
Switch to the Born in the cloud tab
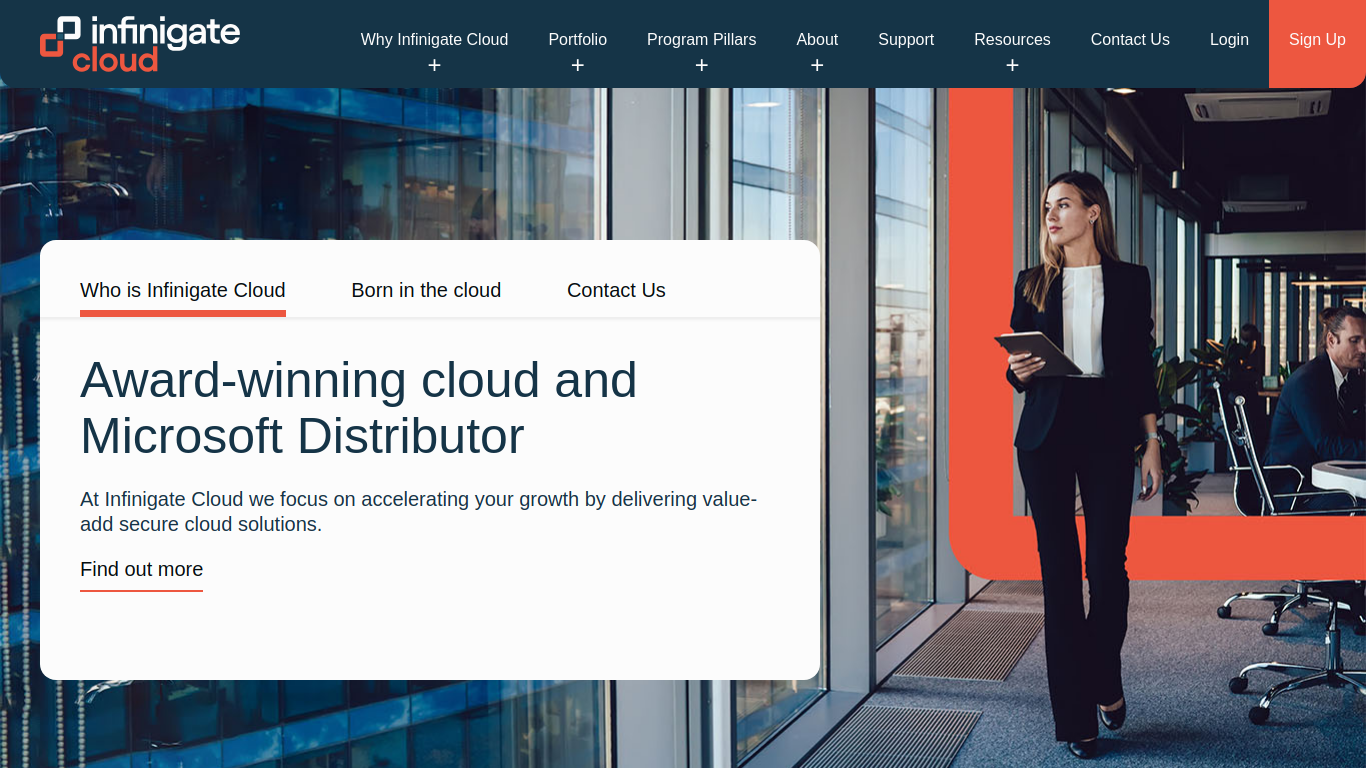coord(426,291)
